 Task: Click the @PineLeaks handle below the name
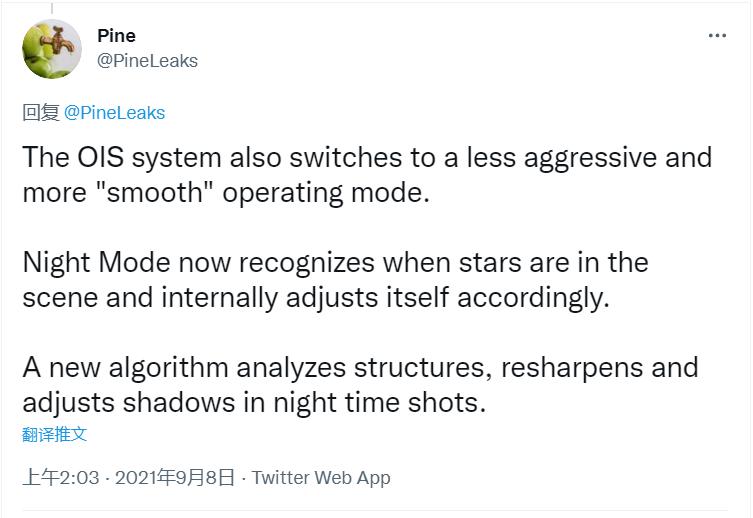pyautogui.click(x=147, y=61)
